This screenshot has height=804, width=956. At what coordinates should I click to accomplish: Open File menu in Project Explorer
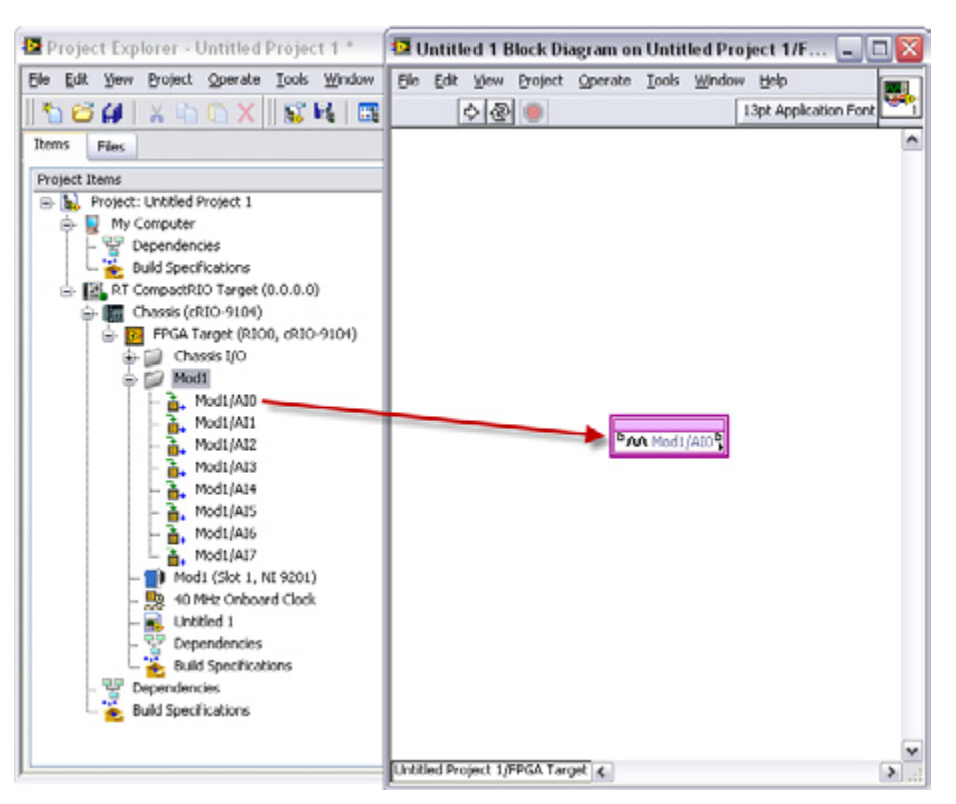pos(39,79)
